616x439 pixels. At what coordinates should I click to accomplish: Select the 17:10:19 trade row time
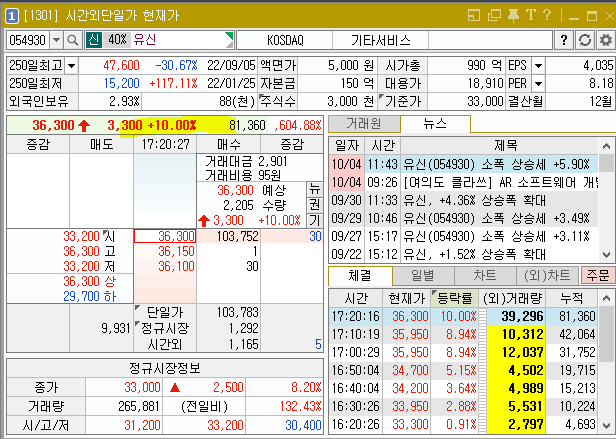(356, 334)
